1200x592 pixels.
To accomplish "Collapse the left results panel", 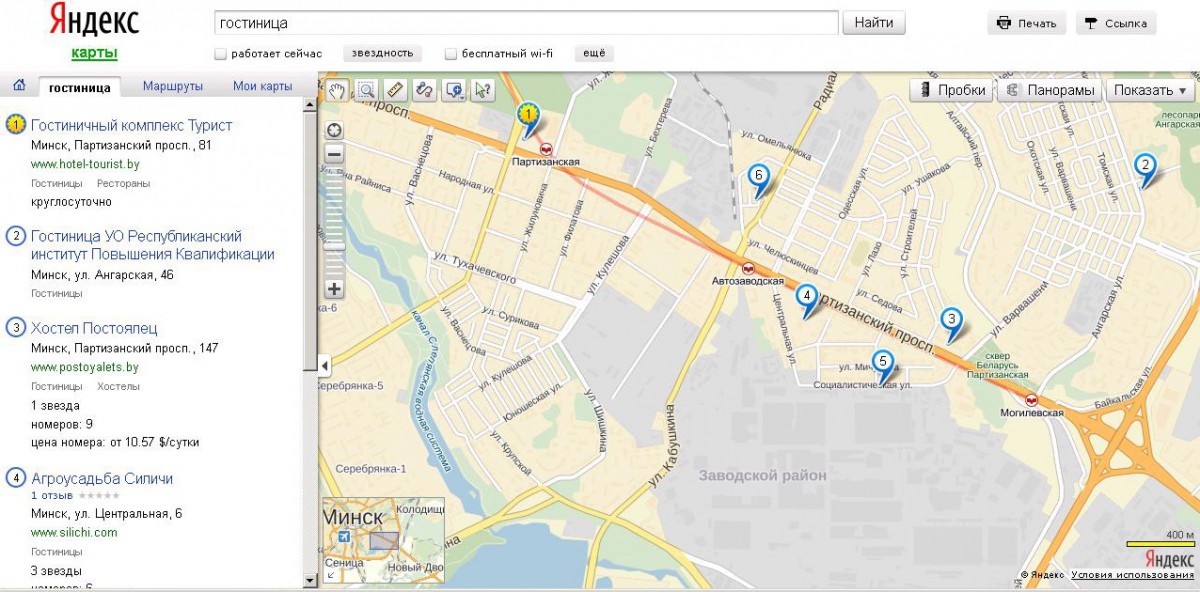I will click(x=324, y=364).
